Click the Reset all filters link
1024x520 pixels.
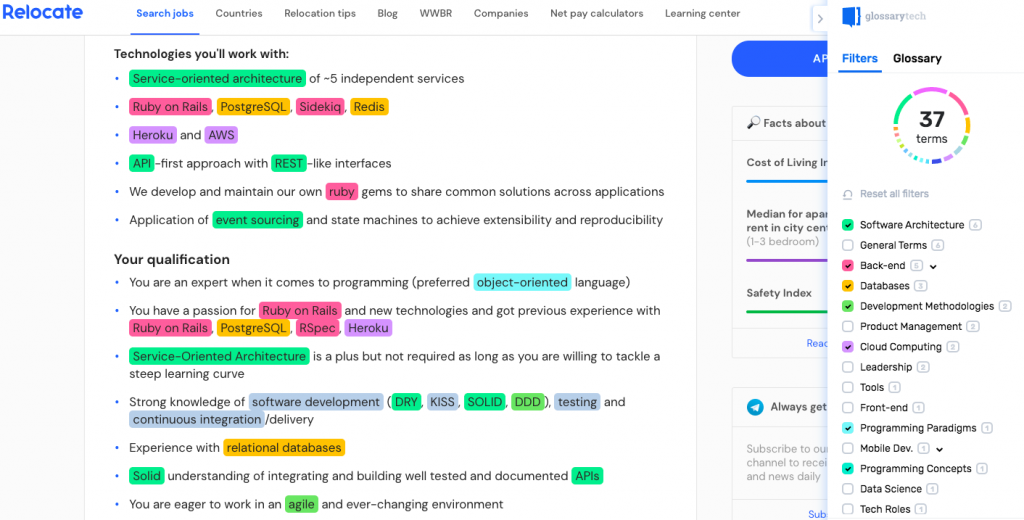pos(894,194)
